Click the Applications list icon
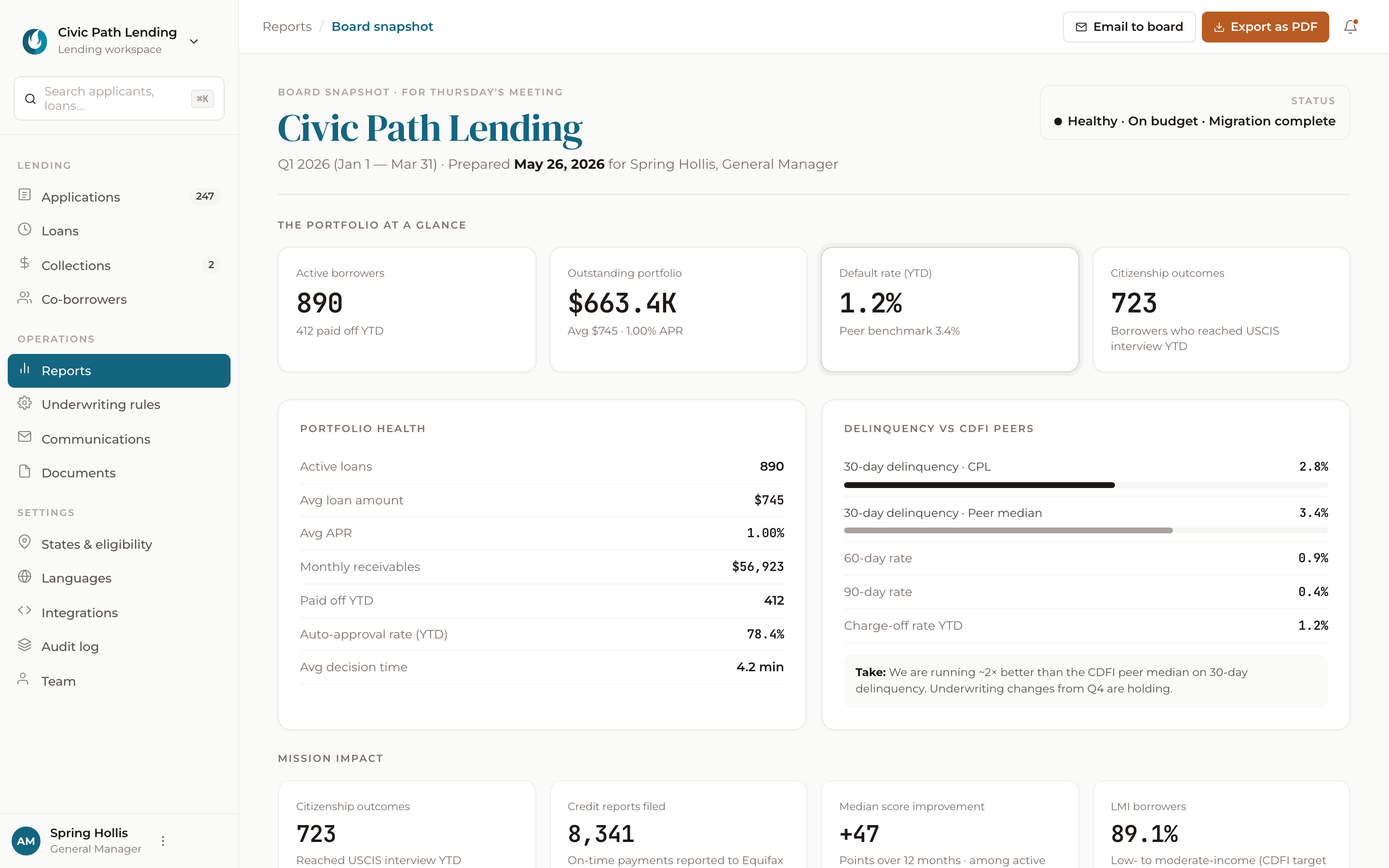The image size is (1389, 868). point(25,195)
